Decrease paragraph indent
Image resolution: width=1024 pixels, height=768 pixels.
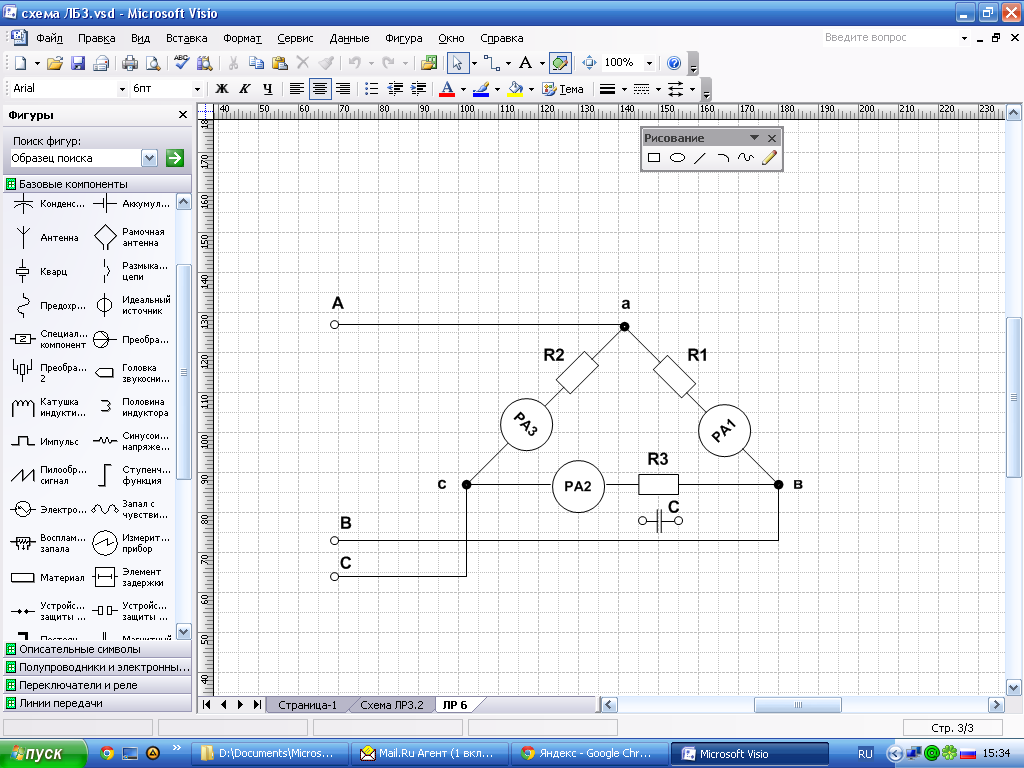tap(395, 89)
